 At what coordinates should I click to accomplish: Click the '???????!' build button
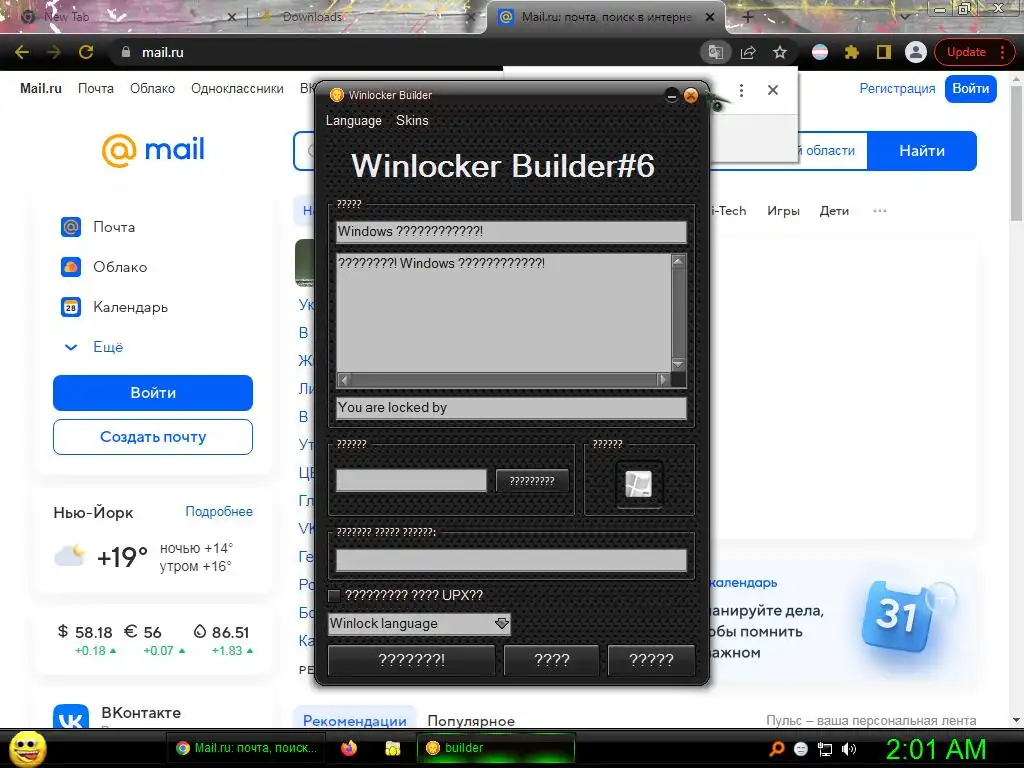pos(411,660)
